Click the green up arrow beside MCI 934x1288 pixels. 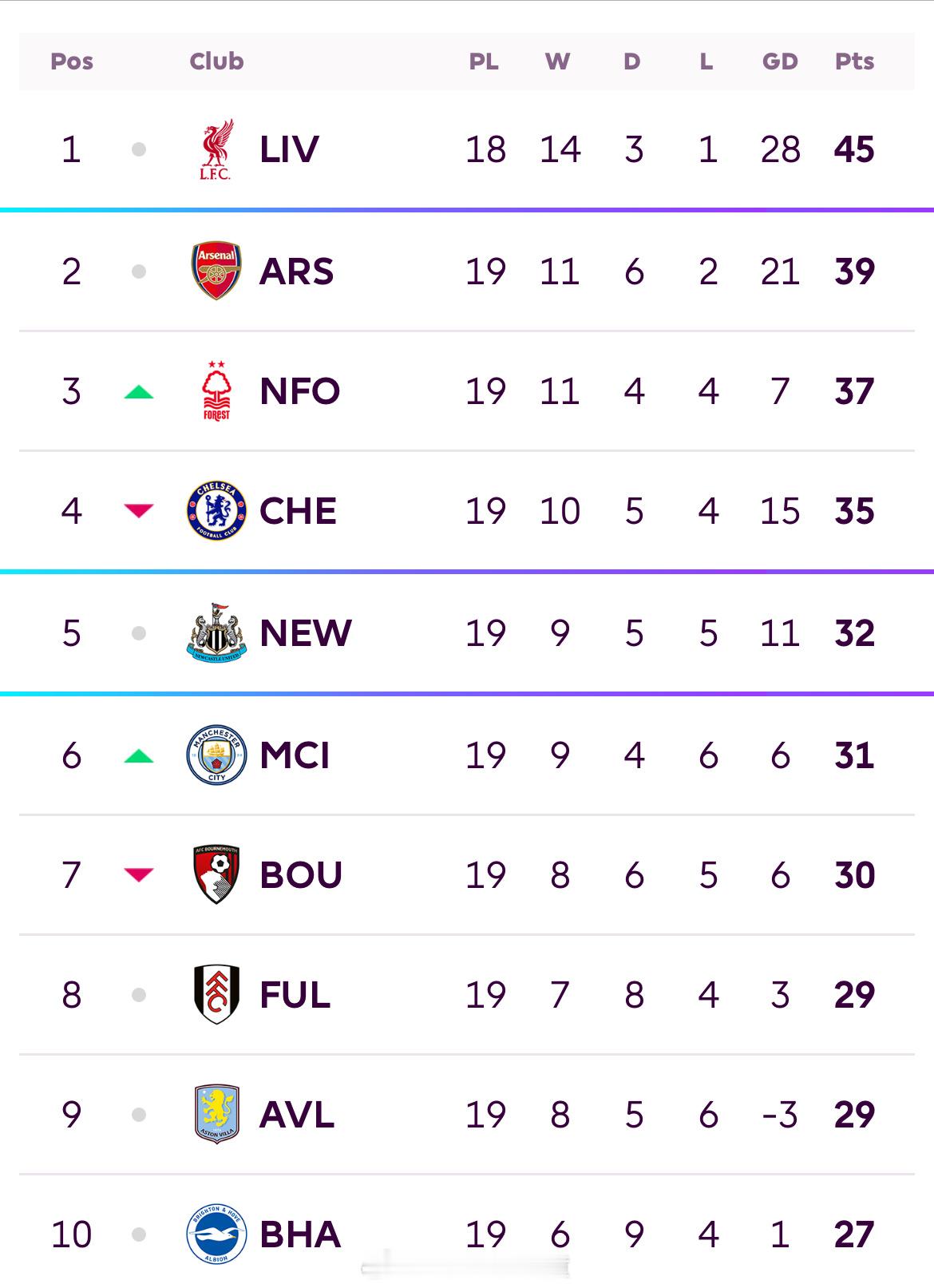pyautogui.click(x=139, y=755)
